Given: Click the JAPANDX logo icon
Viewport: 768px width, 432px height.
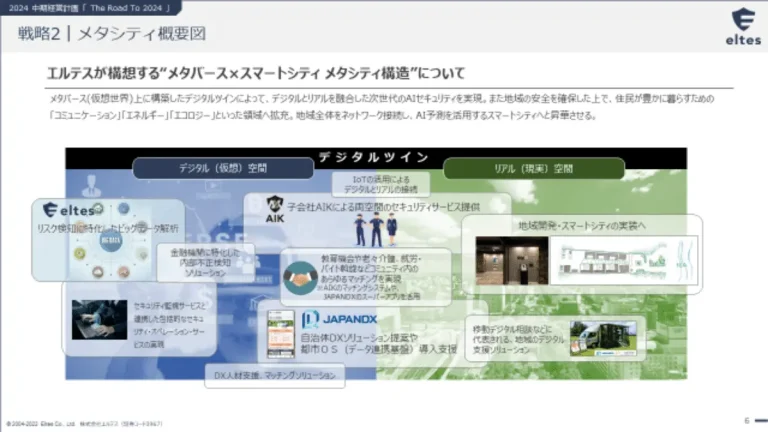Looking at the screenshot, I should coord(310,319).
